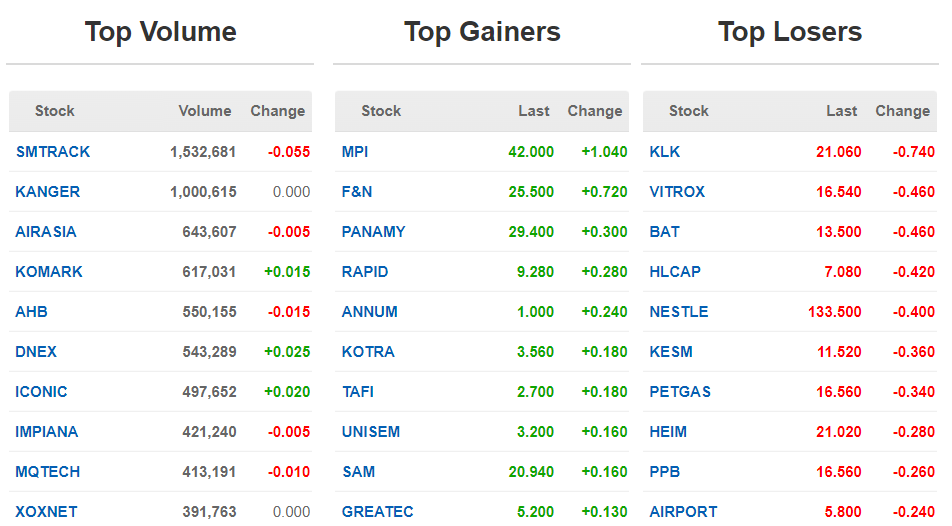Open the KESM stock link
This screenshot has height=526, width=952.
tap(671, 352)
